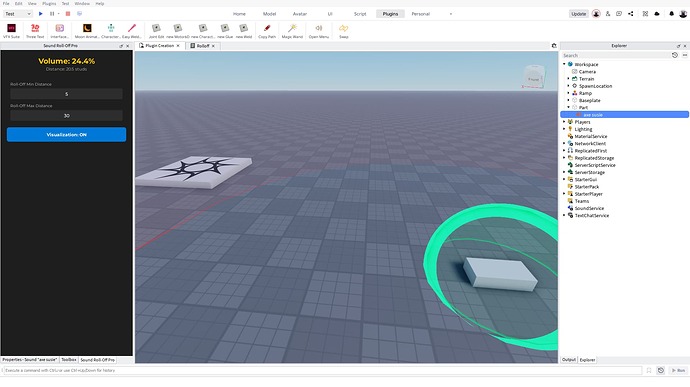
Task: Expand the Baseplate node
Action: click(568, 100)
